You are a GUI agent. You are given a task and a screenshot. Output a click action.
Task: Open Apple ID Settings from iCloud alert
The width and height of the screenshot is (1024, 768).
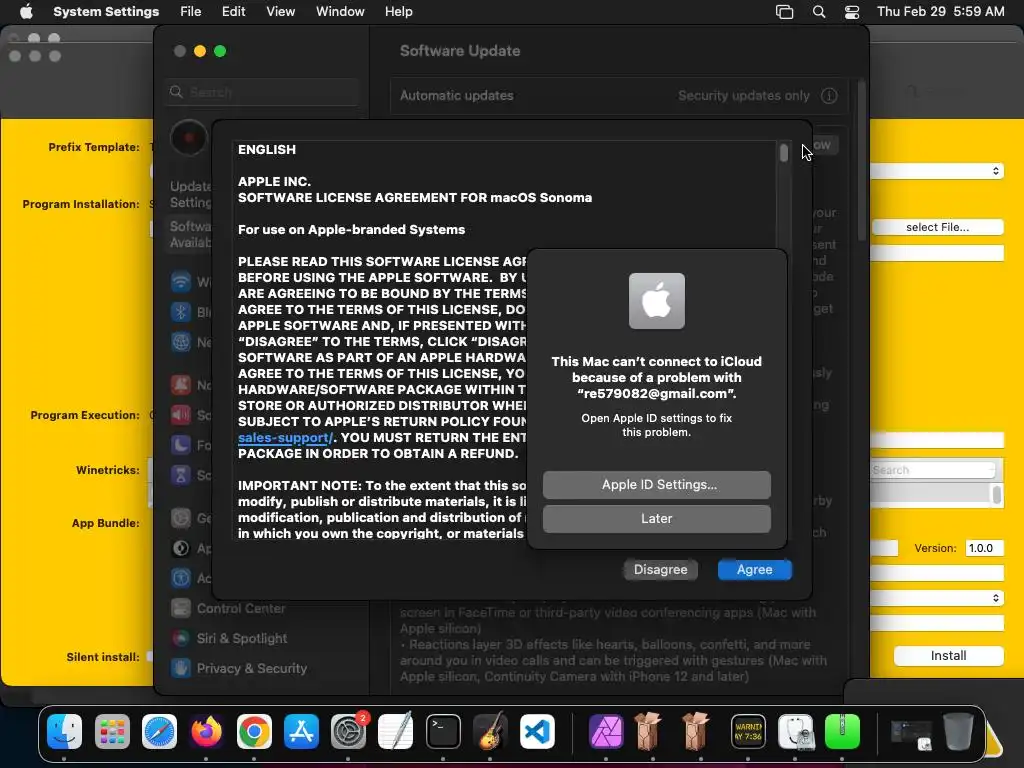point(656,485)
